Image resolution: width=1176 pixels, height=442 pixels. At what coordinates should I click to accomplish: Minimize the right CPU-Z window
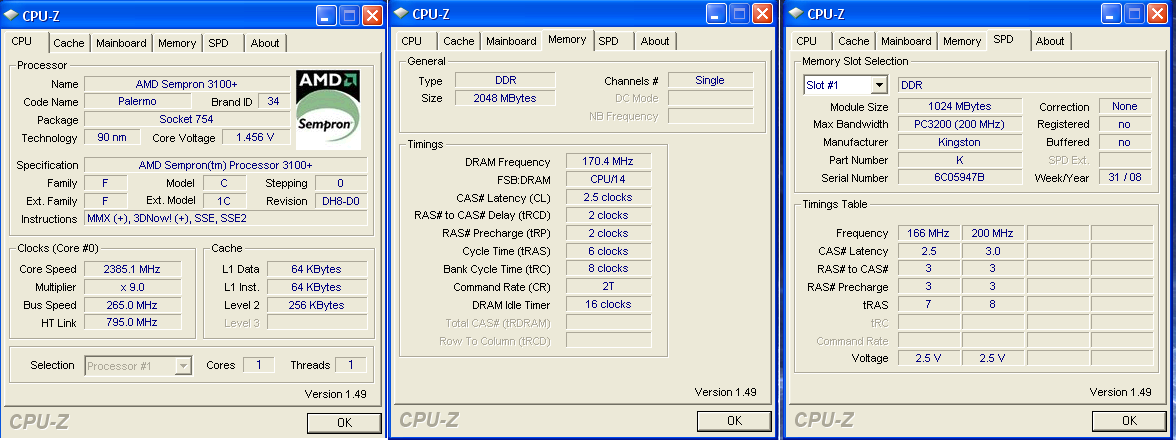1110,13
